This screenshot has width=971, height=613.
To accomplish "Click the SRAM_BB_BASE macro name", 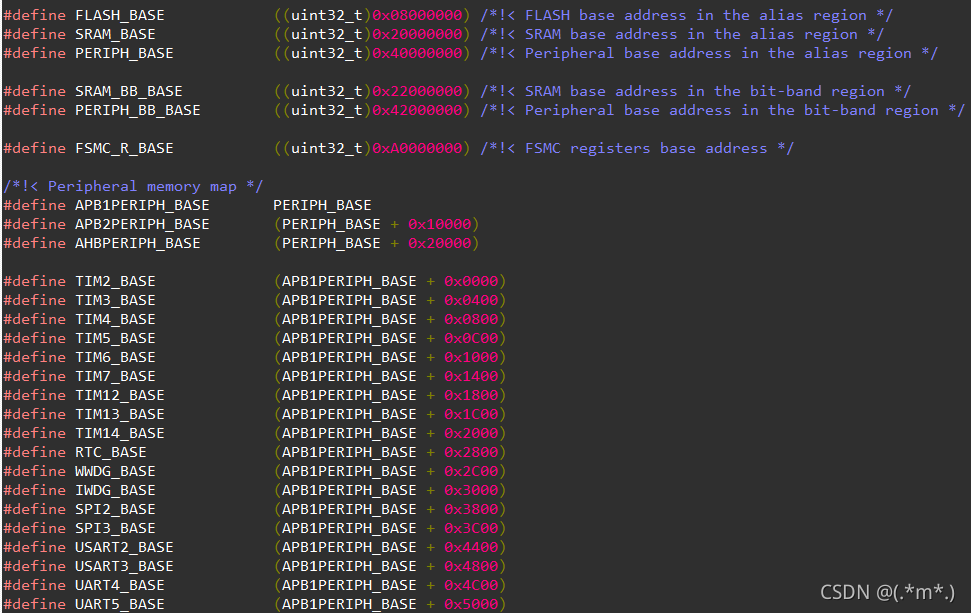I will point(129,92).
